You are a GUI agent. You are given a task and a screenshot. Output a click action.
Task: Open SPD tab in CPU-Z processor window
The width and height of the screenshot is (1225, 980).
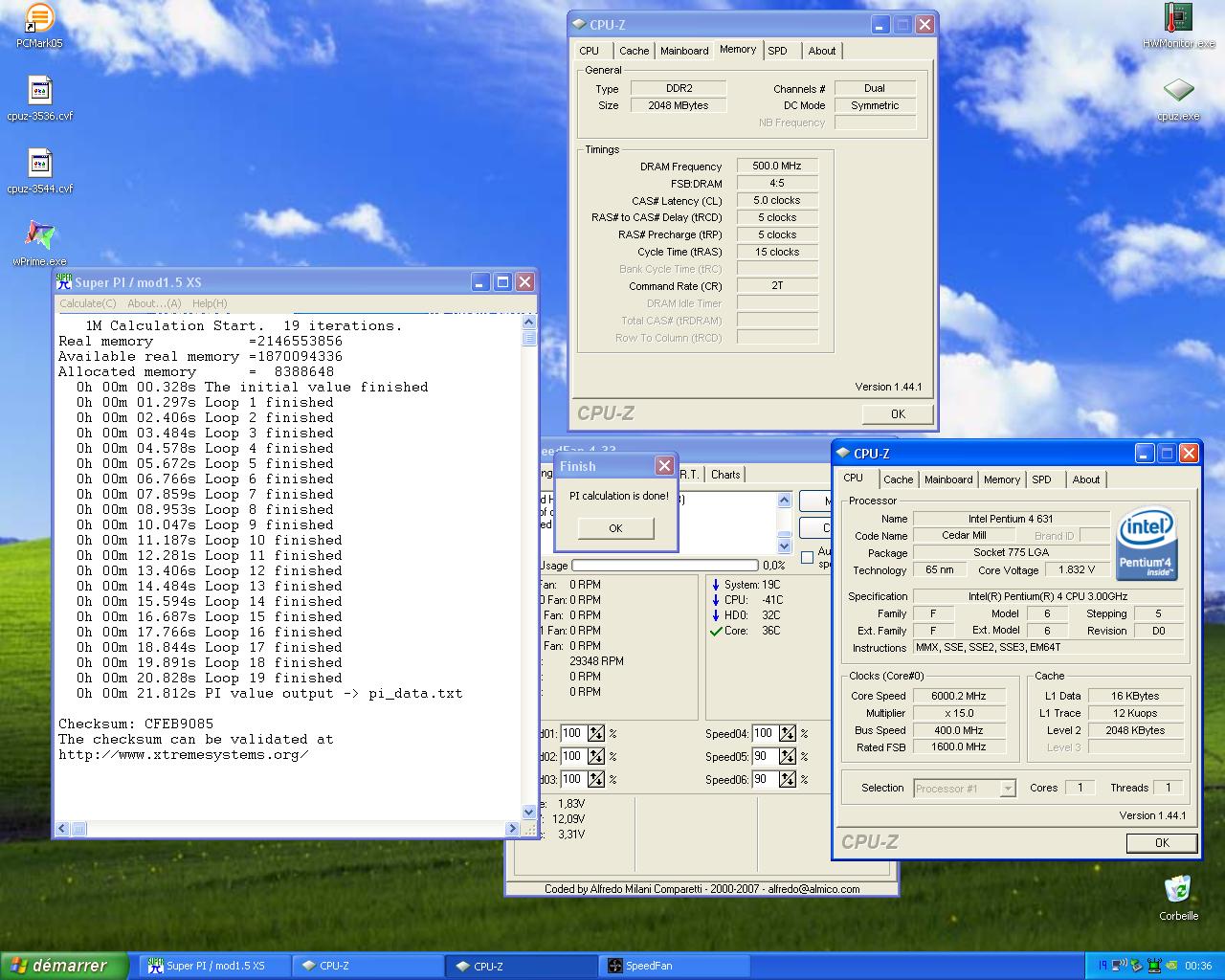click(1041, 479)
